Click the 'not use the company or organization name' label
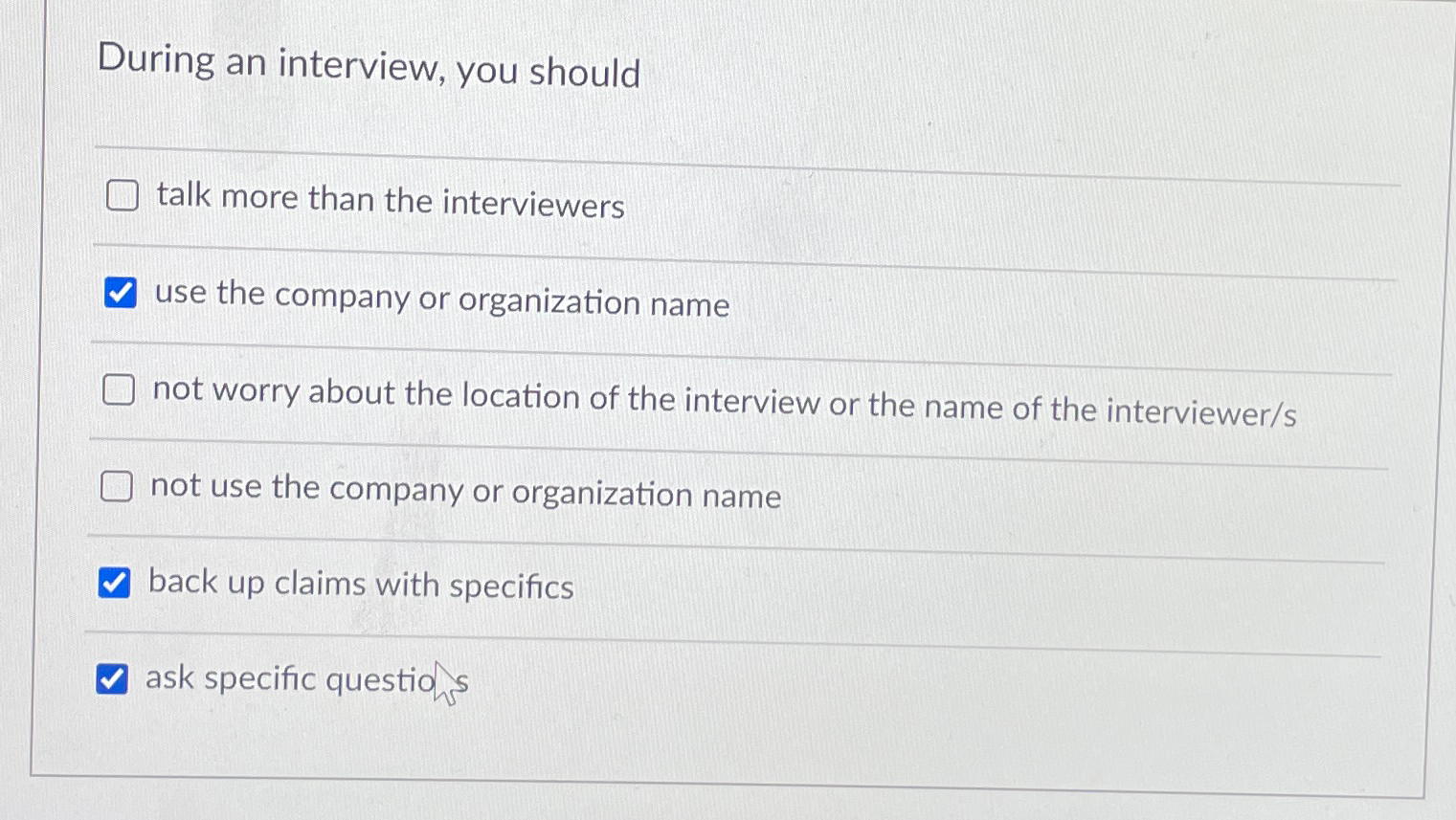Image resolution: width=1456 pixels, height=820 pixels. 465,493
